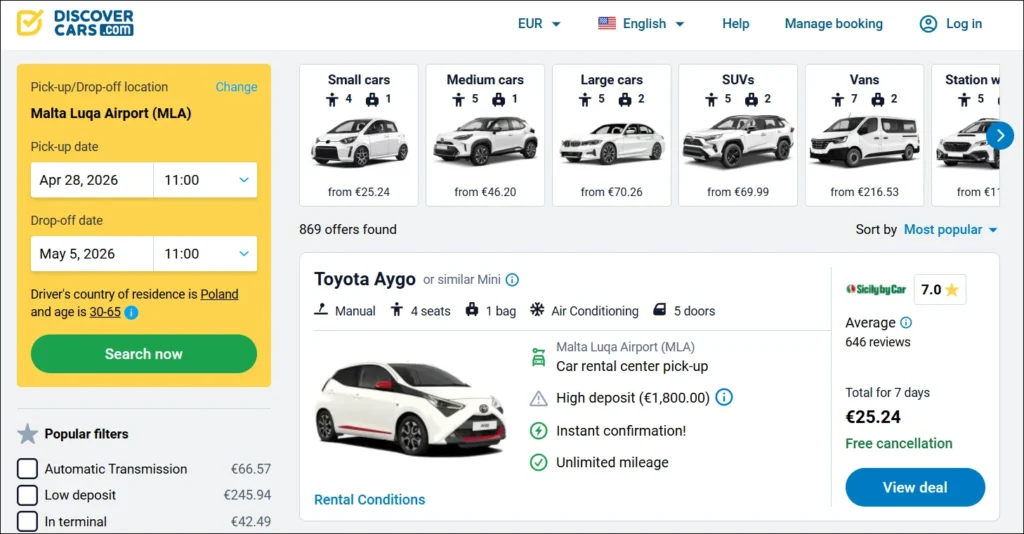Select the Vans category
The image size is (1024, 534).
tap(864, 135)
